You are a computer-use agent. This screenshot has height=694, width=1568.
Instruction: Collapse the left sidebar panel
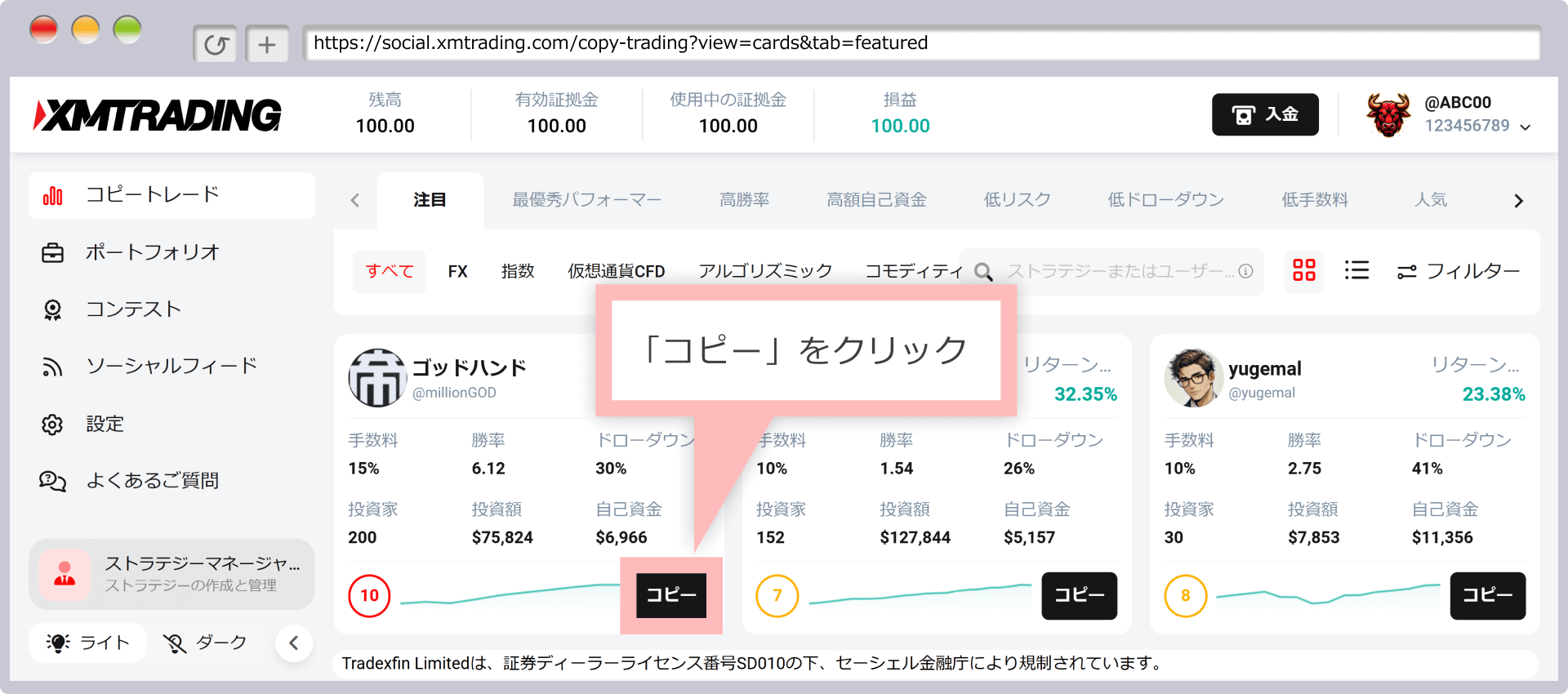[x=294, y=643]
